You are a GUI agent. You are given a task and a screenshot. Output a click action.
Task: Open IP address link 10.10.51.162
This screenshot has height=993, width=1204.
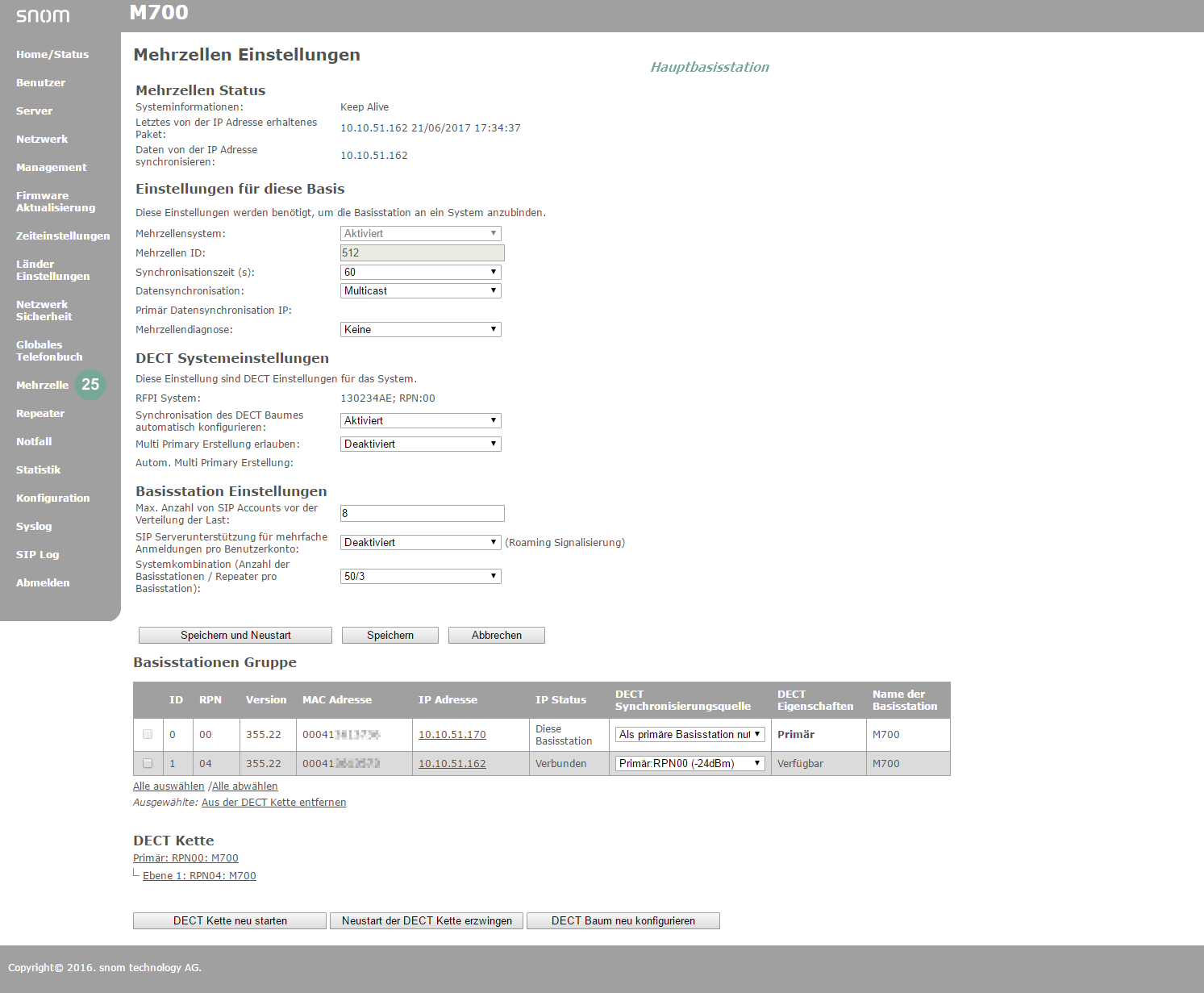(452, 764)
